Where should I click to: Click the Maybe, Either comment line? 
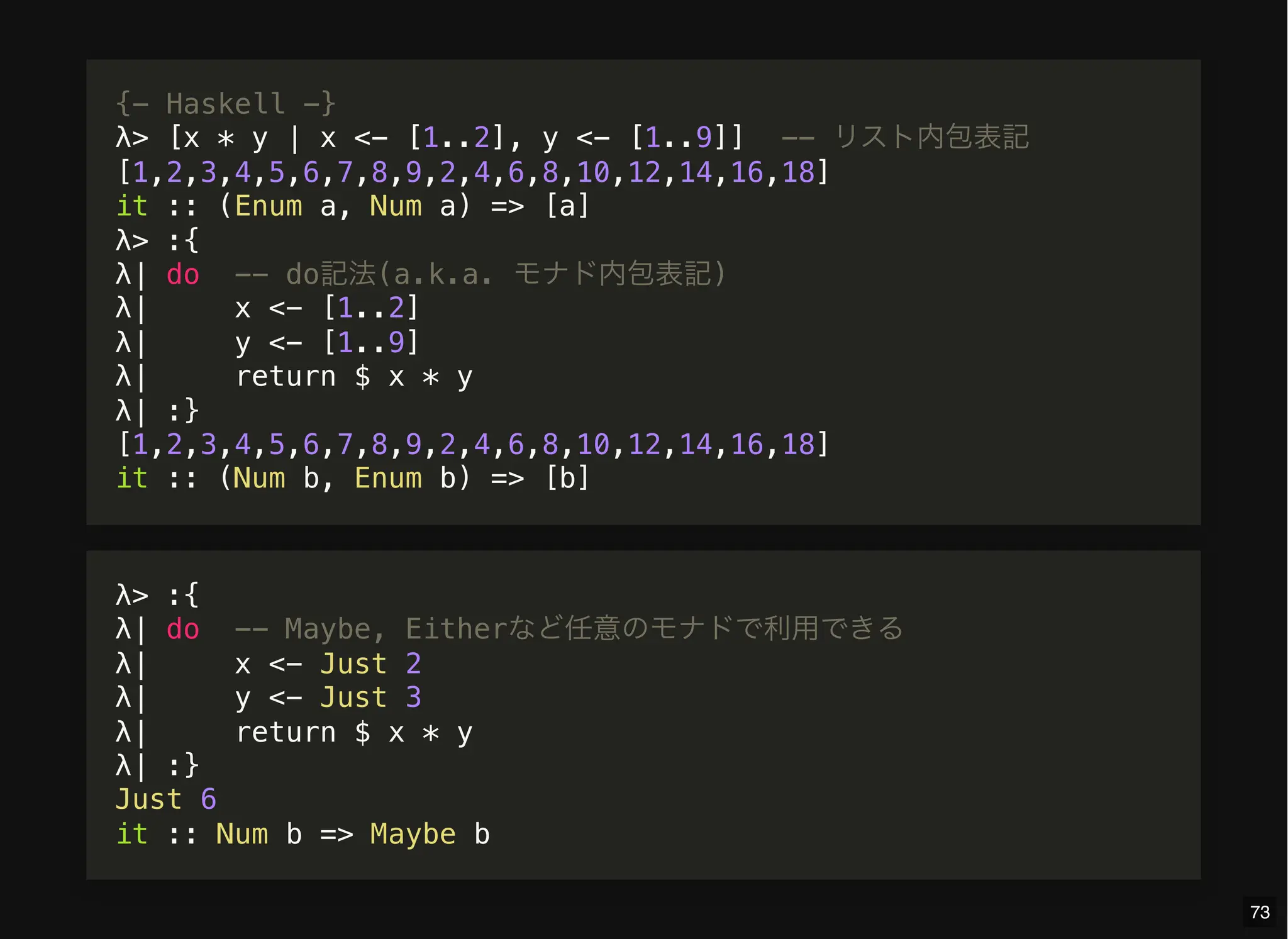(509, 629)
